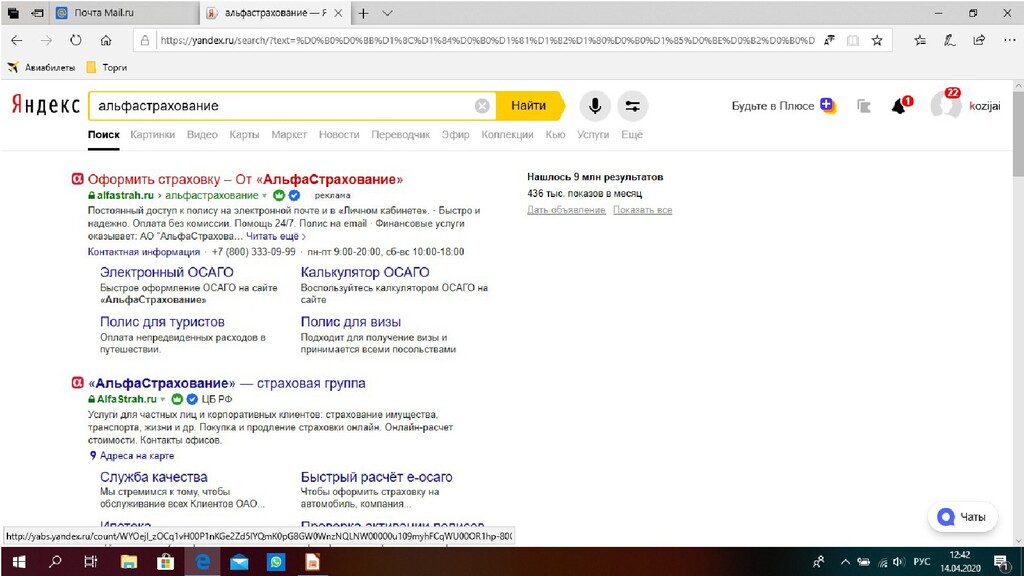Expand the dropdown arrow next to alfastrah.ru ad
This screenshot has width=1024, height=576.
tap(264, 196)
